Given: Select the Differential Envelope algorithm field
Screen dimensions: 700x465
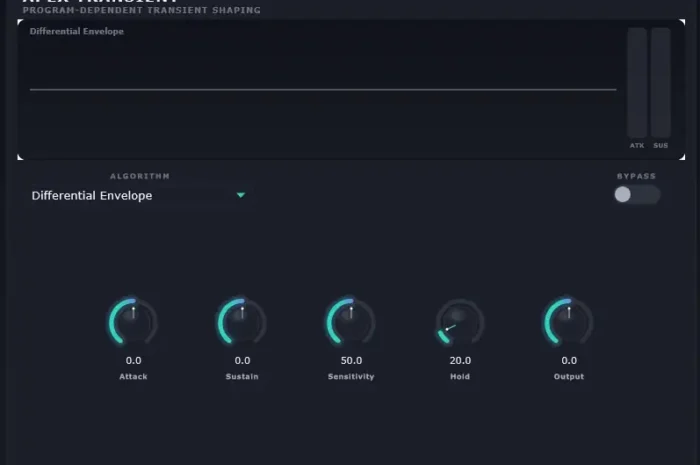Looking at the screenshot, I should (138, 195).
